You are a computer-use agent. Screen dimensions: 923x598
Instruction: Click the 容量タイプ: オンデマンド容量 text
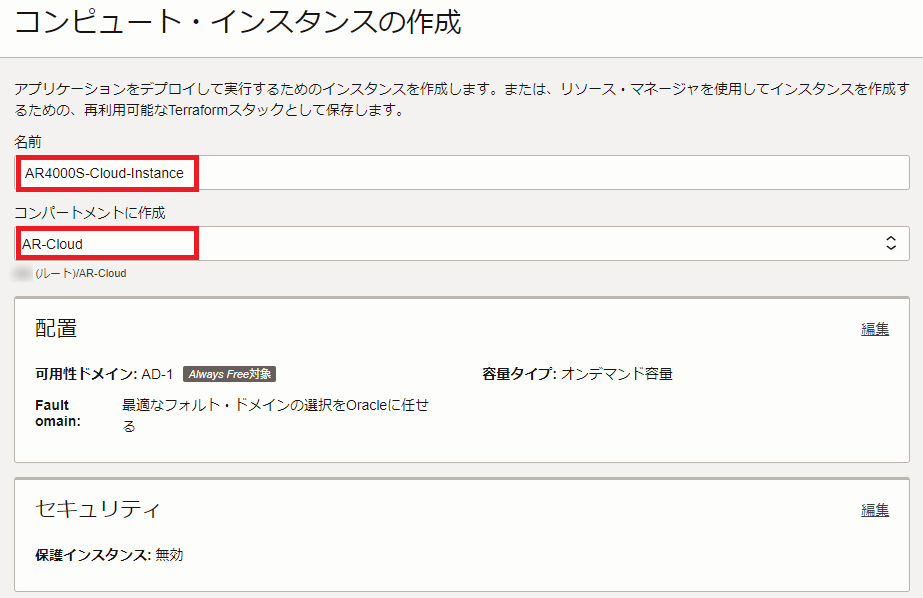coord(577,374)
